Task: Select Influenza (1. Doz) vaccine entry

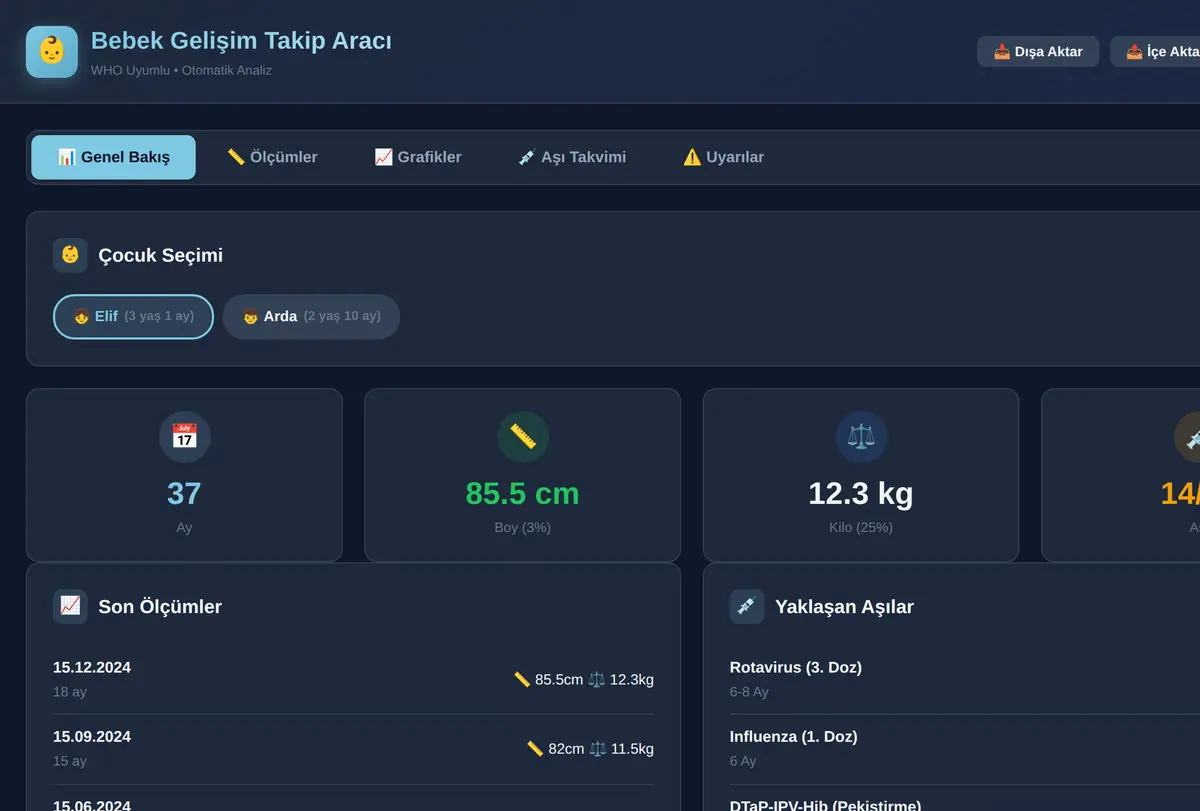Action: (x=793, y=736)
